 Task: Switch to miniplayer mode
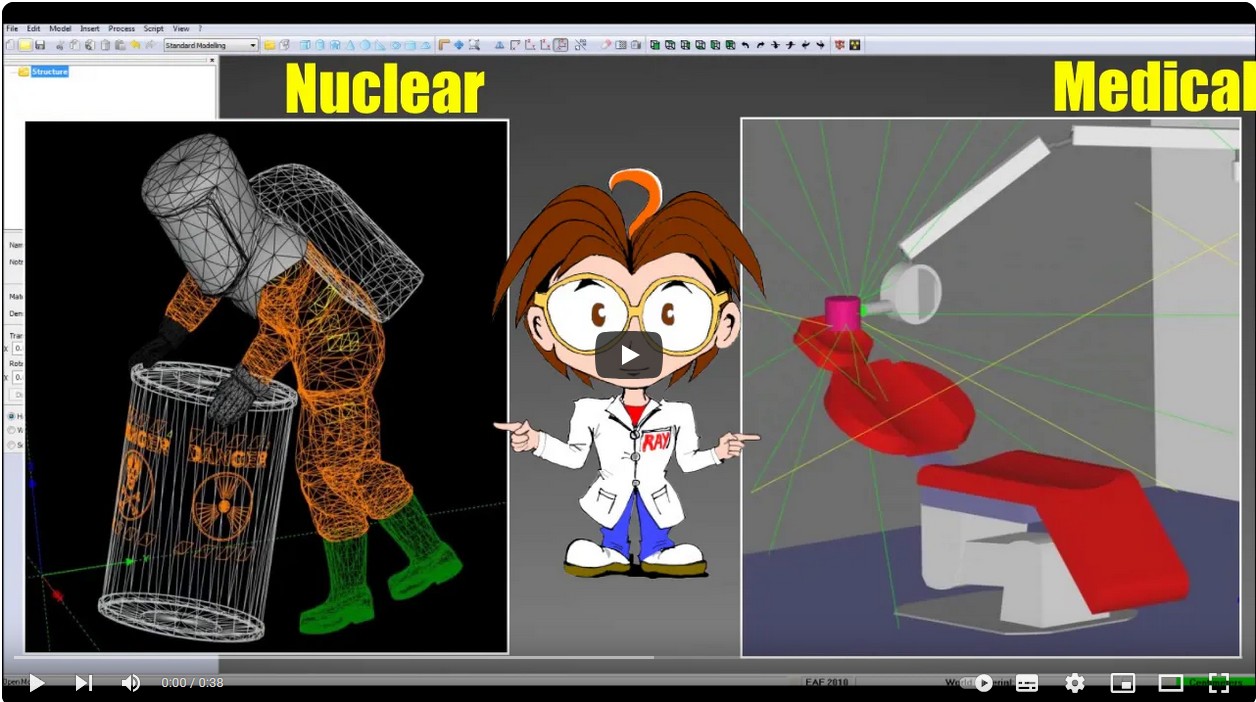(x=1123, y=683)
